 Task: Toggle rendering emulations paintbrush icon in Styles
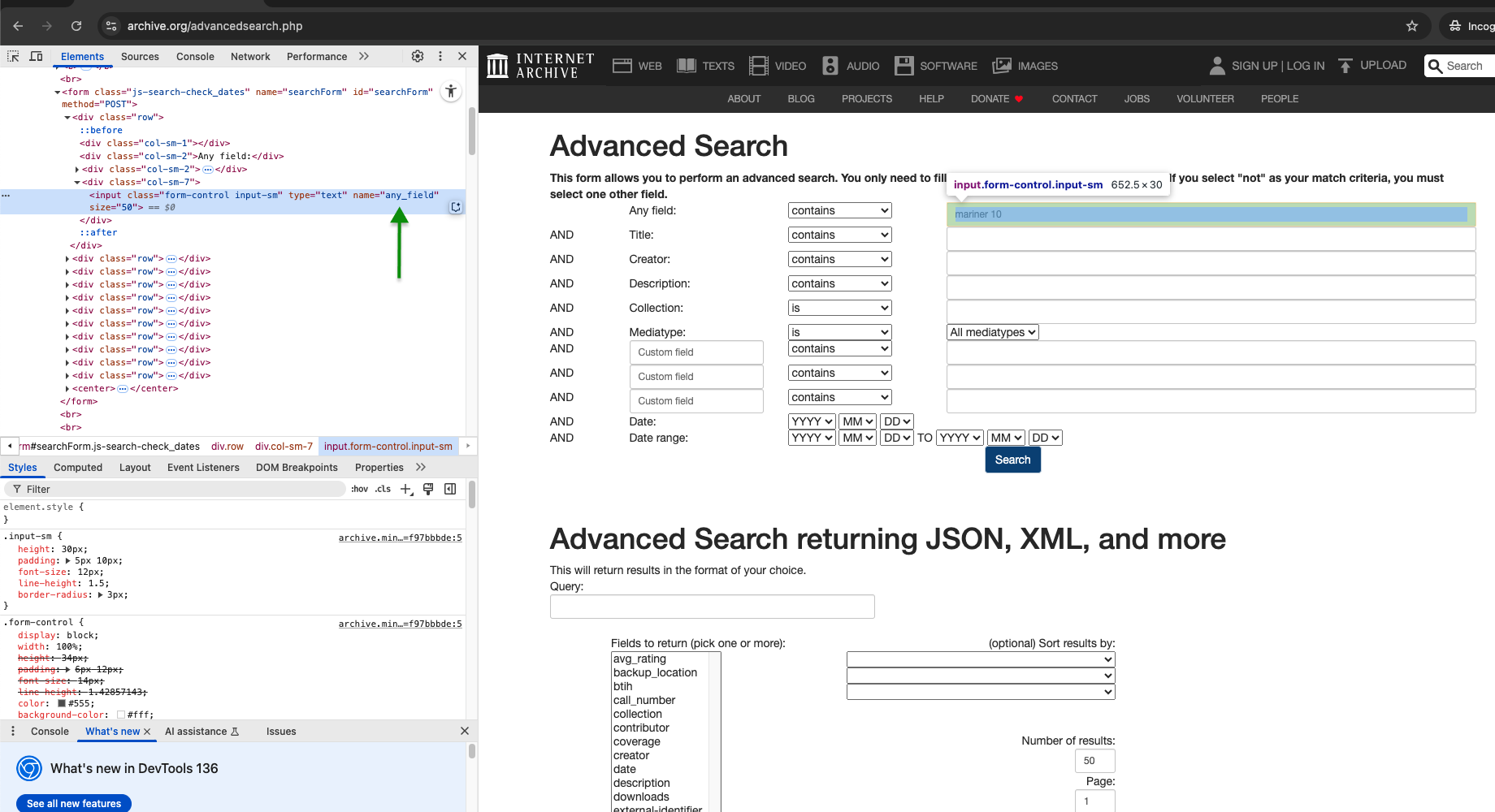[428, 489]
